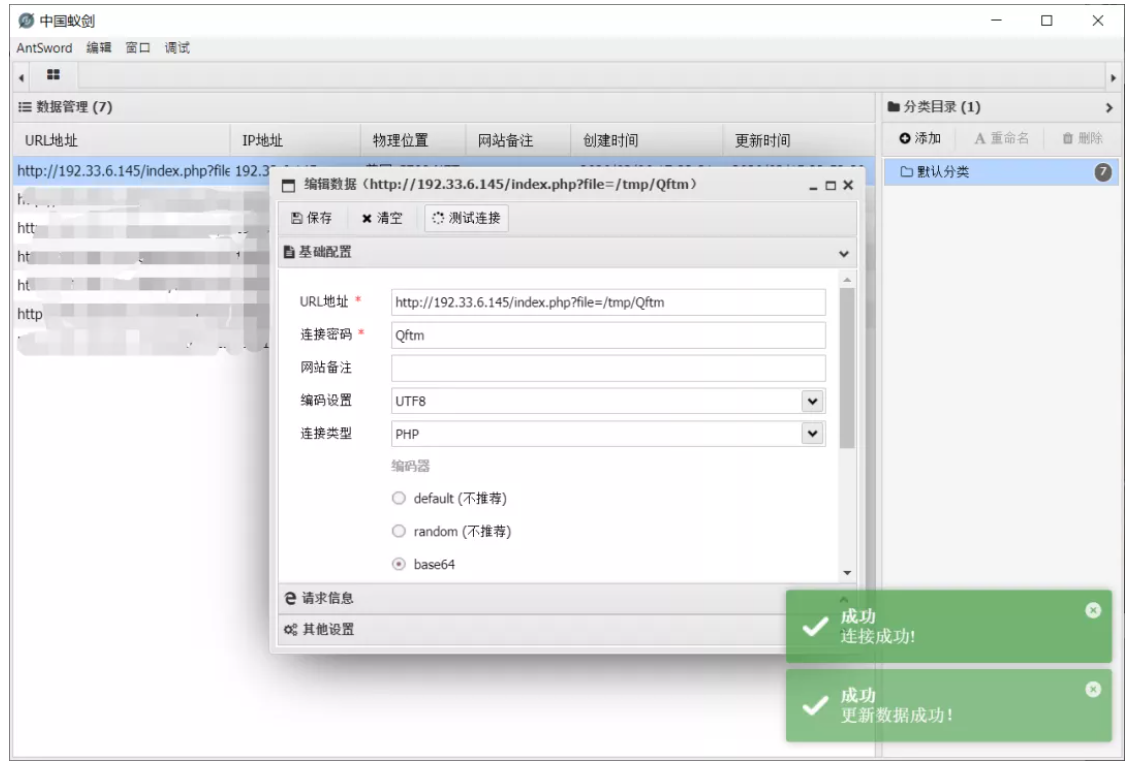
Task: Click the 删除 delete button
Action: point(1082,138)
